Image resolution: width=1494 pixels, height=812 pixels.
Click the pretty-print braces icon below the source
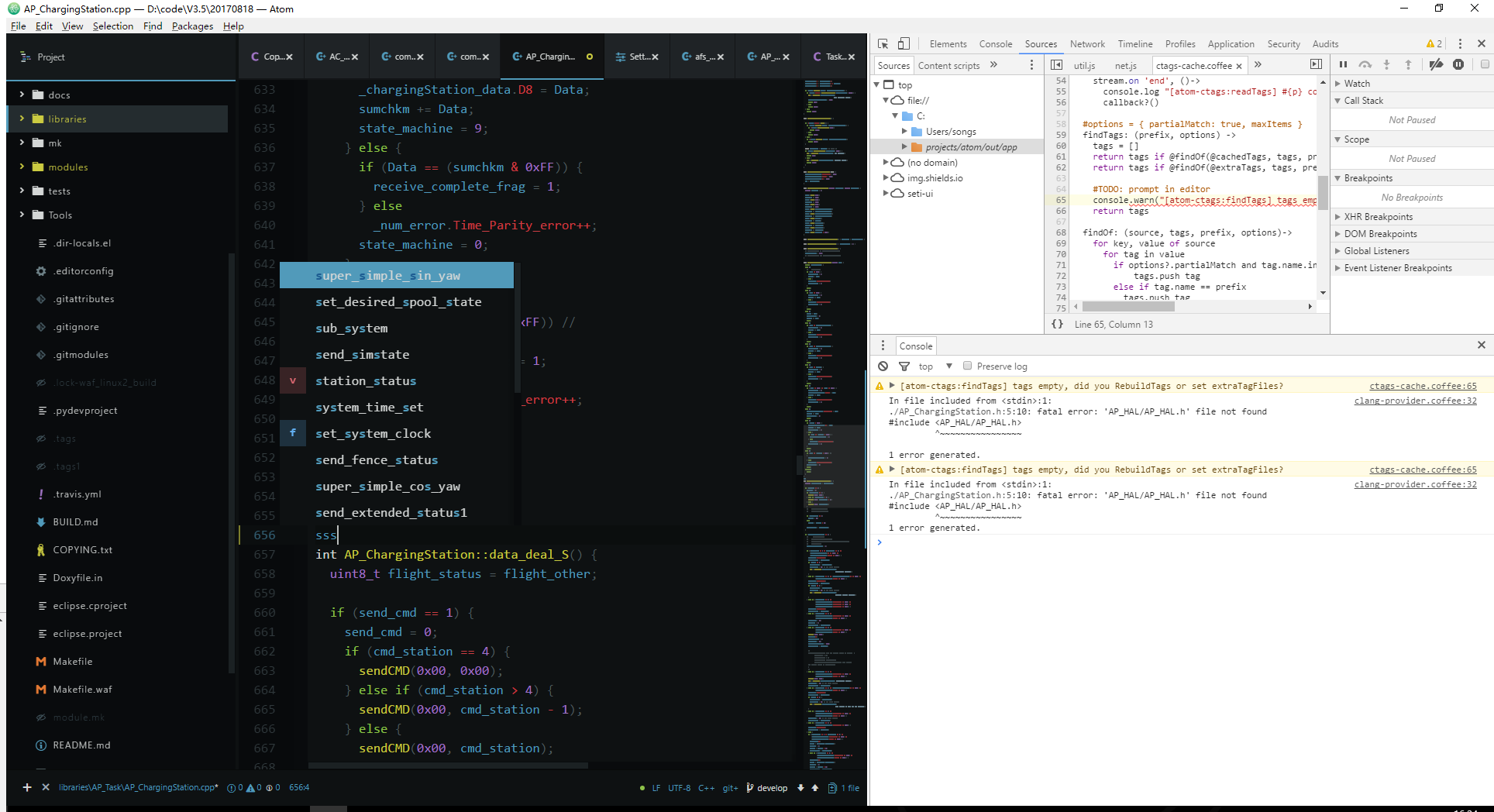coord(1057,324)
